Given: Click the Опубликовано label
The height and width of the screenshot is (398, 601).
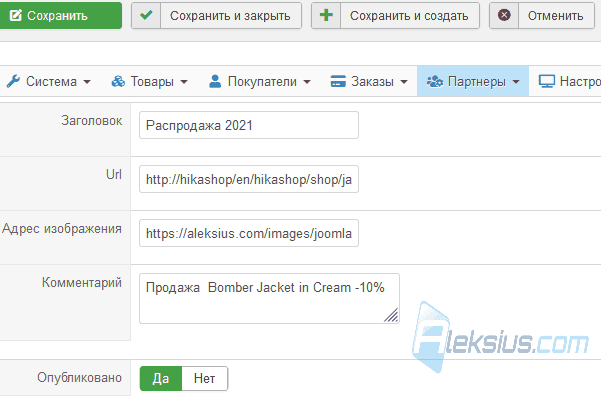Looking at the screenshot, I should pyautogui.click(x=79, y=378).
